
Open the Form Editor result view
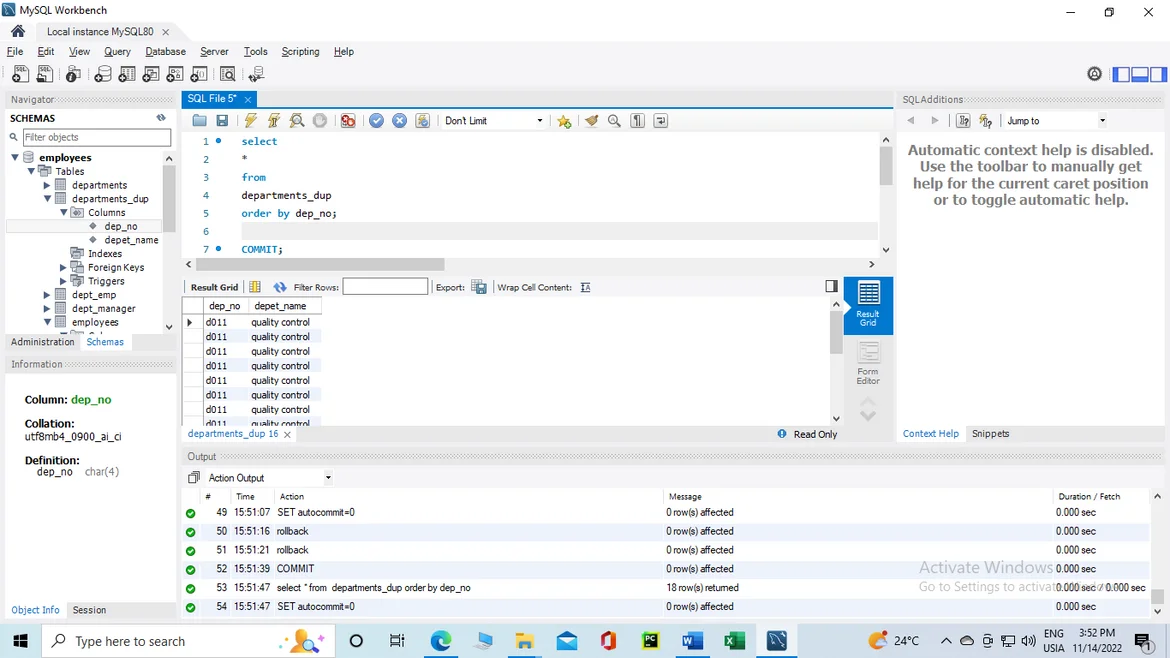pyautogui.click(x=868, y=363)
